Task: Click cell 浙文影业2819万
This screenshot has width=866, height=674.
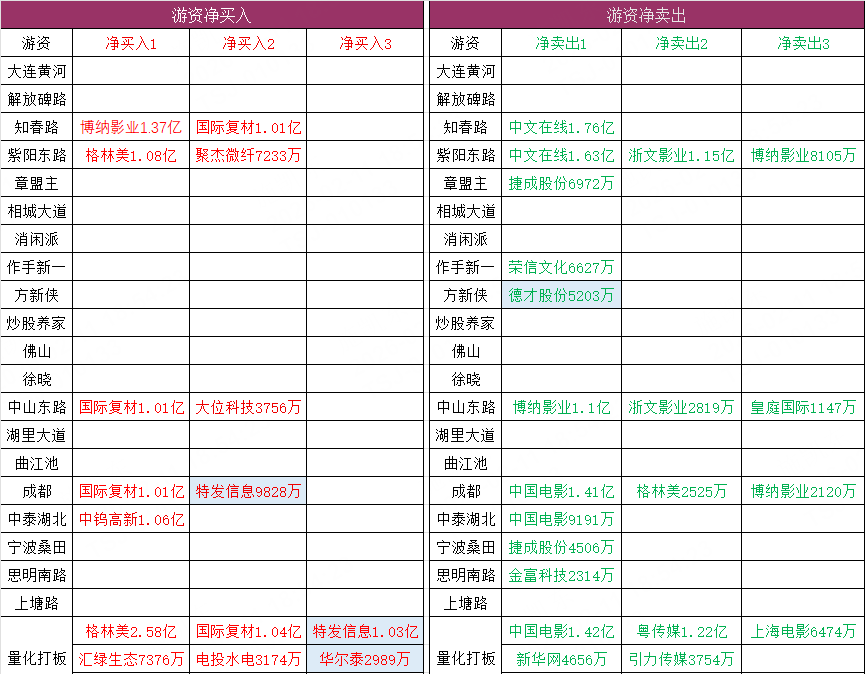Action: (682, 407)
